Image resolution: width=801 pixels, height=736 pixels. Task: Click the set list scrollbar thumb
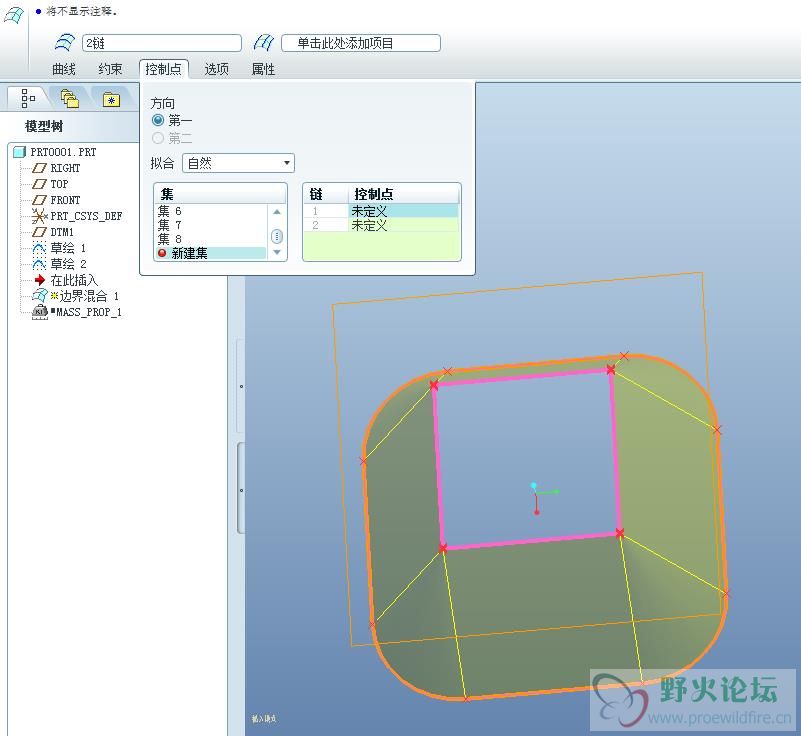tap(276, 236)
